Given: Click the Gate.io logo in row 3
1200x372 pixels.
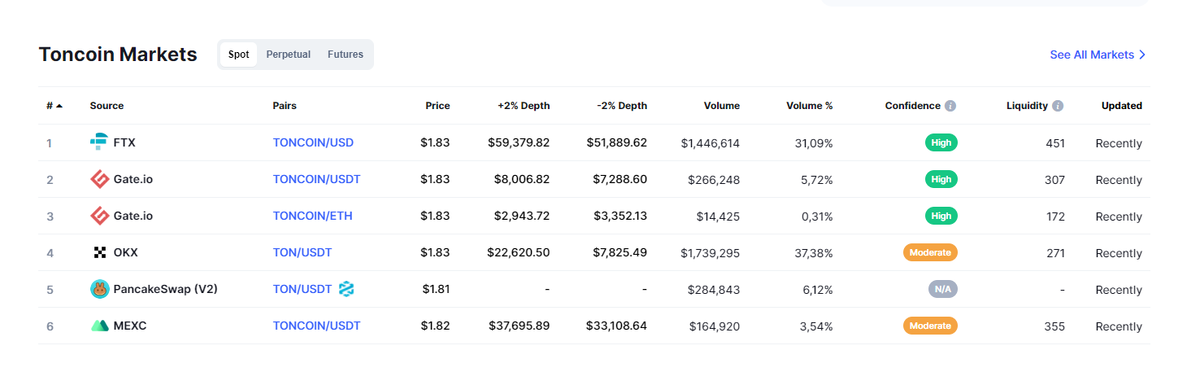Looking at the screenshot, I should [99, 216].
